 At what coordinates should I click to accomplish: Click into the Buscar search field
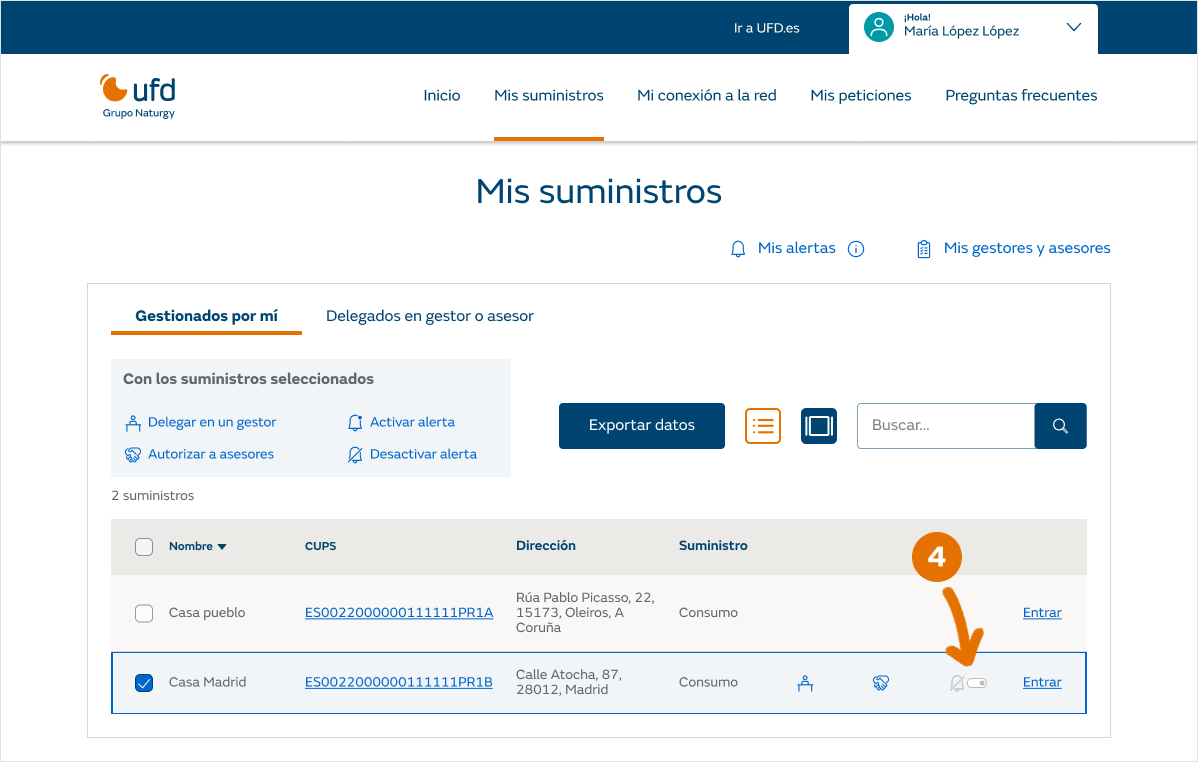point(945,426)
